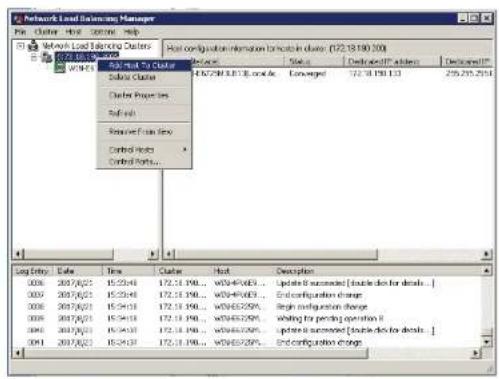Image resolution: width=499 pixels, height=379 pixels.
Task: Select the Network Load Balancing Clusters root icon
Action: tap(33, 46)
